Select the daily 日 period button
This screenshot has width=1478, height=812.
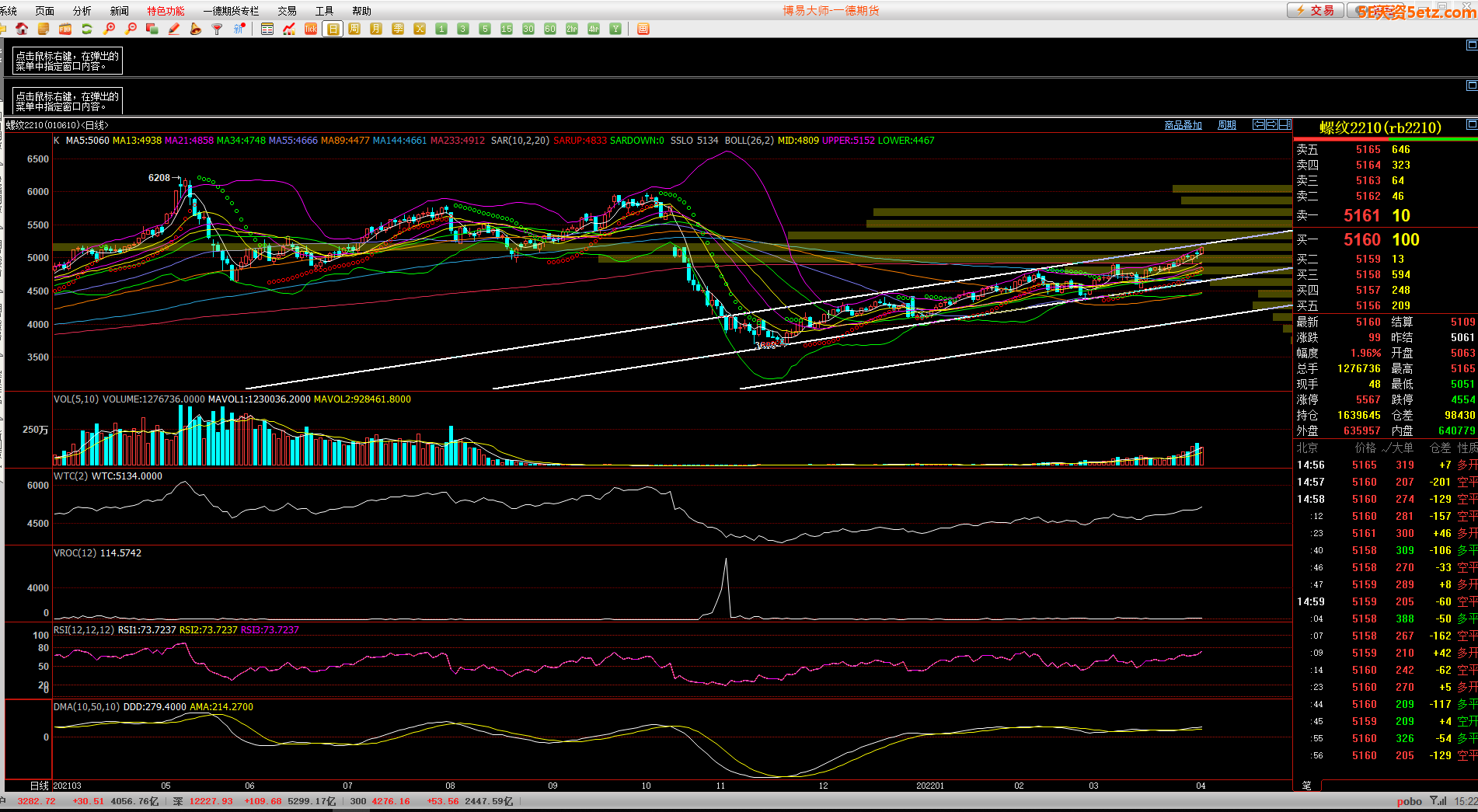(x=333, y=29)
